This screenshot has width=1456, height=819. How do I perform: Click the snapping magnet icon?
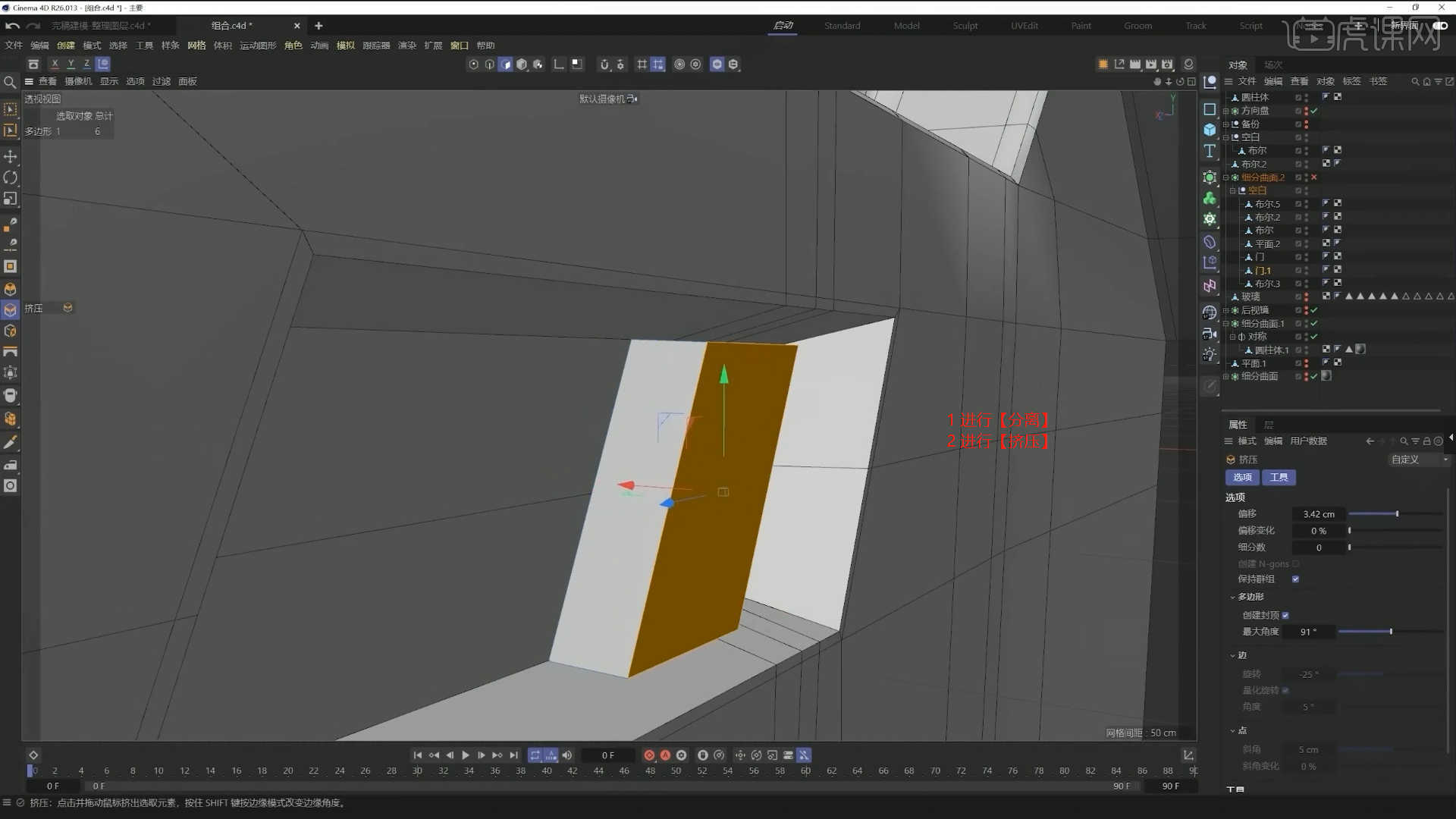(x=604, y=64)
